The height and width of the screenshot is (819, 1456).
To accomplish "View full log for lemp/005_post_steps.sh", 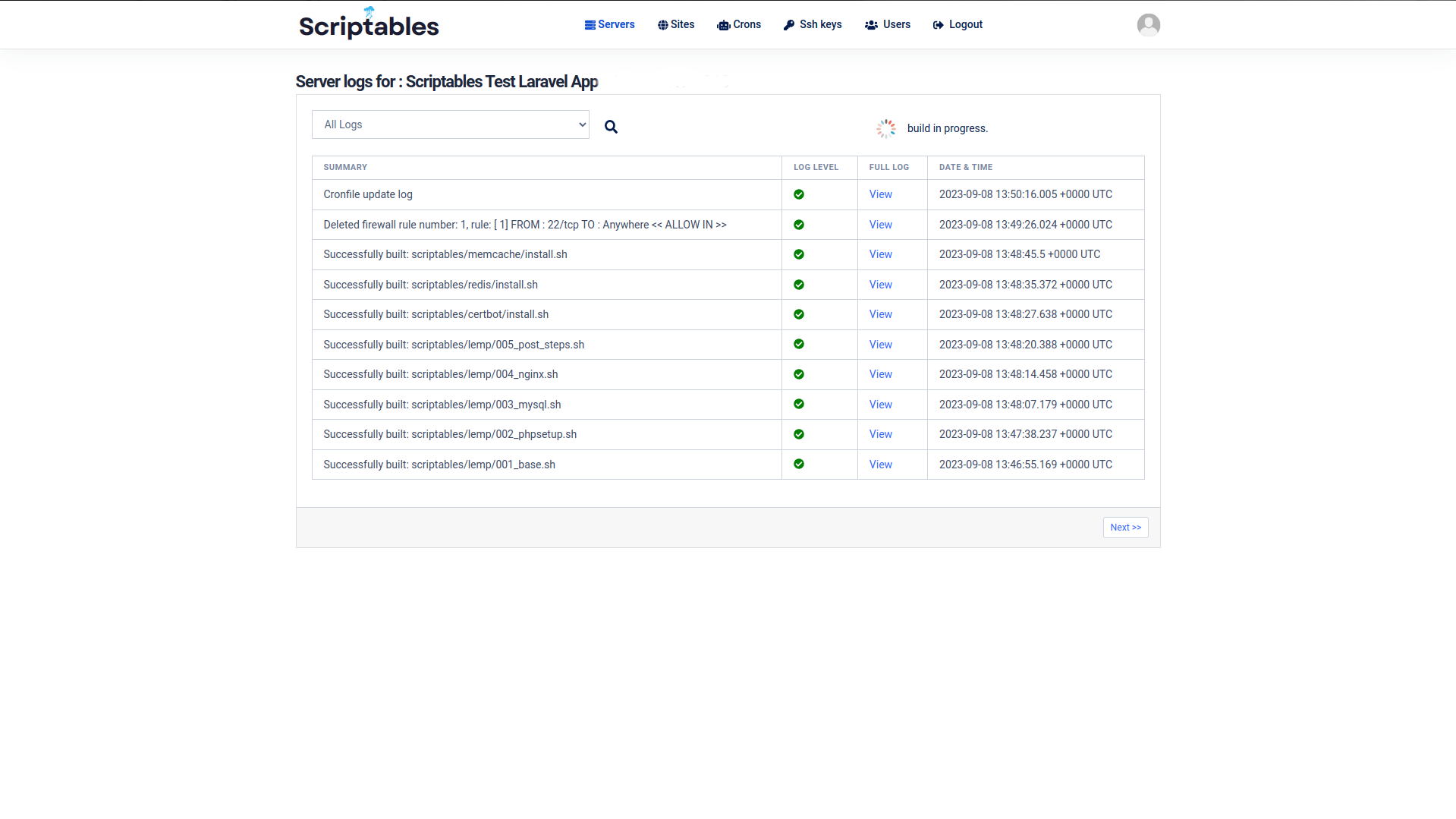I will pyautogui.click(x=880, y=345).
